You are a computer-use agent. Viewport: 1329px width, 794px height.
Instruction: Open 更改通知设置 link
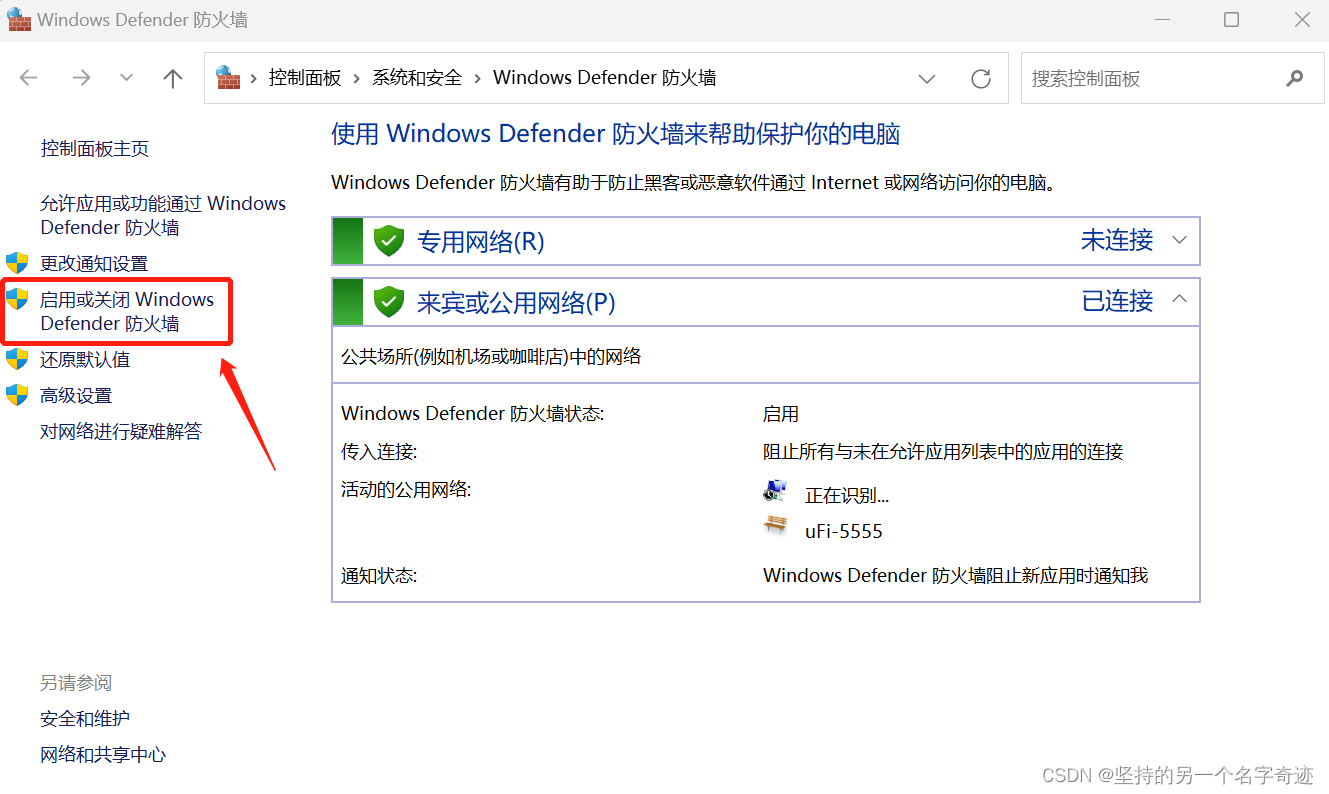94,264
